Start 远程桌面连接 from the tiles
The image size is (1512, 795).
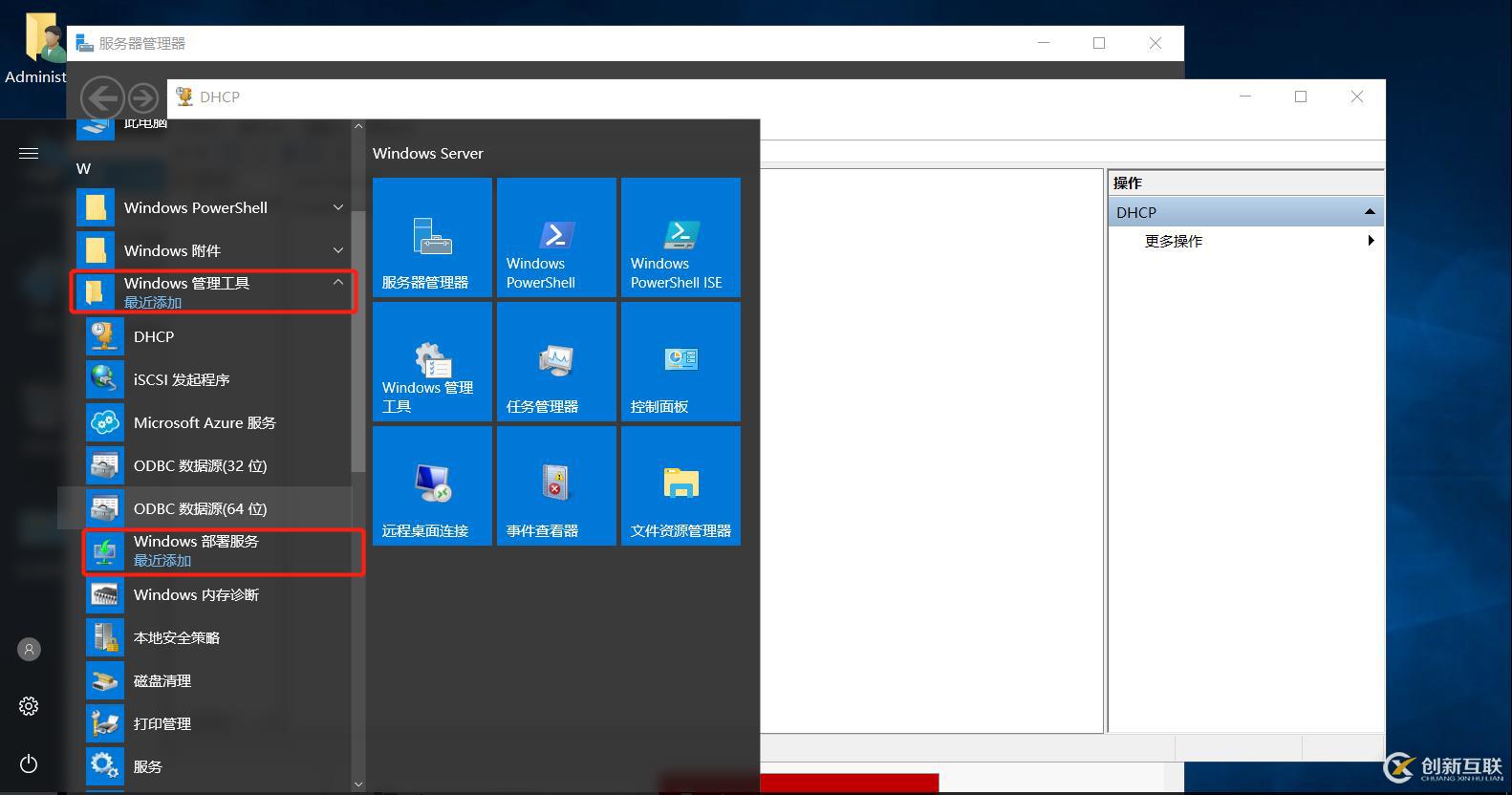coord(432,485)
